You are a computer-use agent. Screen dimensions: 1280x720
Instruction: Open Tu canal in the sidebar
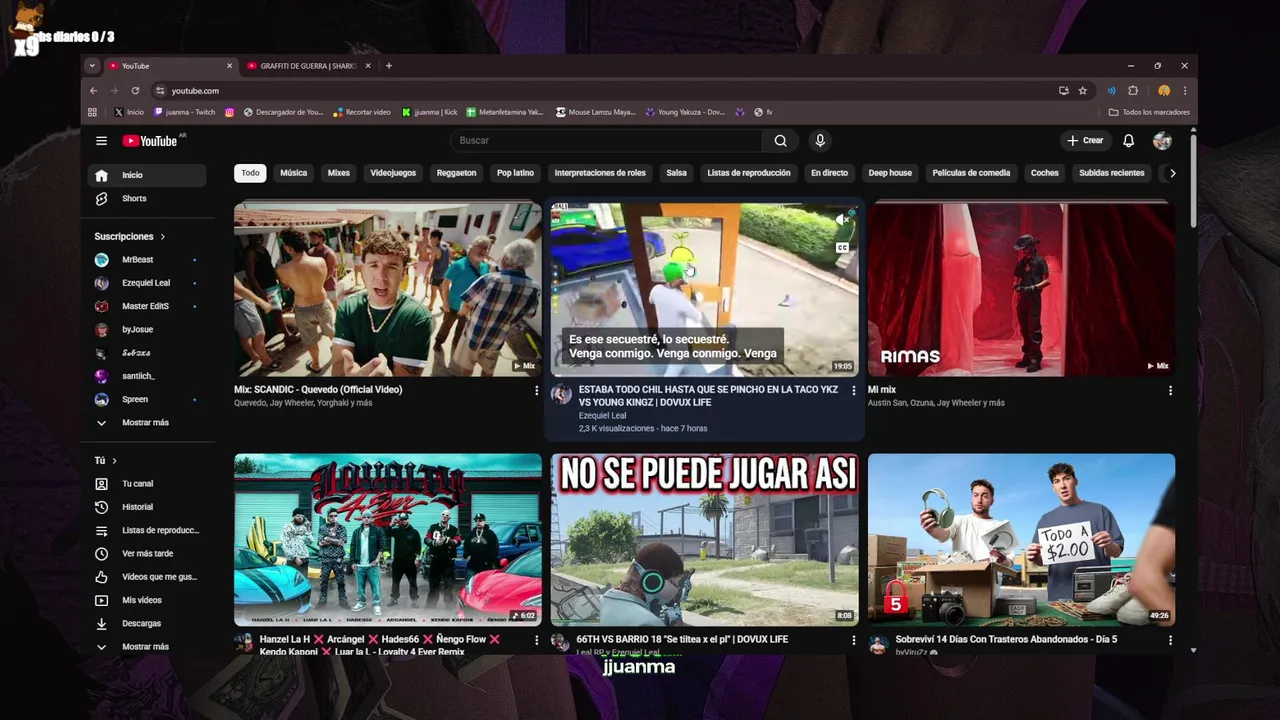pyautogui.click(x=147, y=484)
